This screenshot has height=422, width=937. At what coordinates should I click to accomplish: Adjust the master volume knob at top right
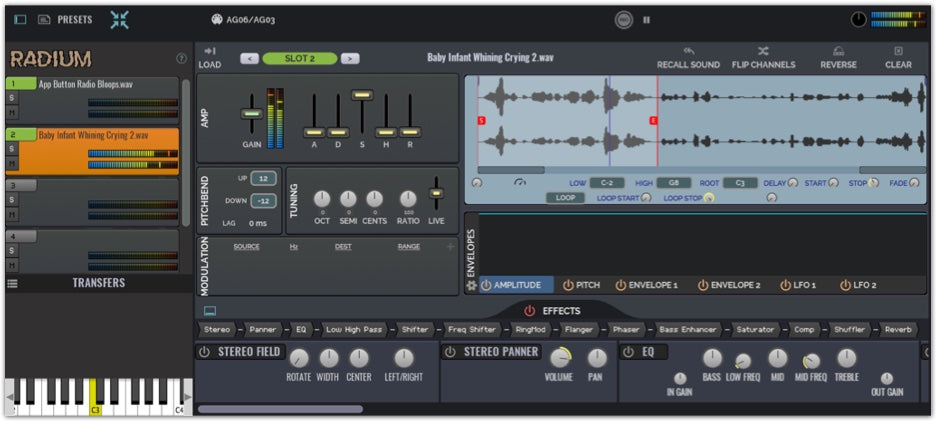[858, 20]
